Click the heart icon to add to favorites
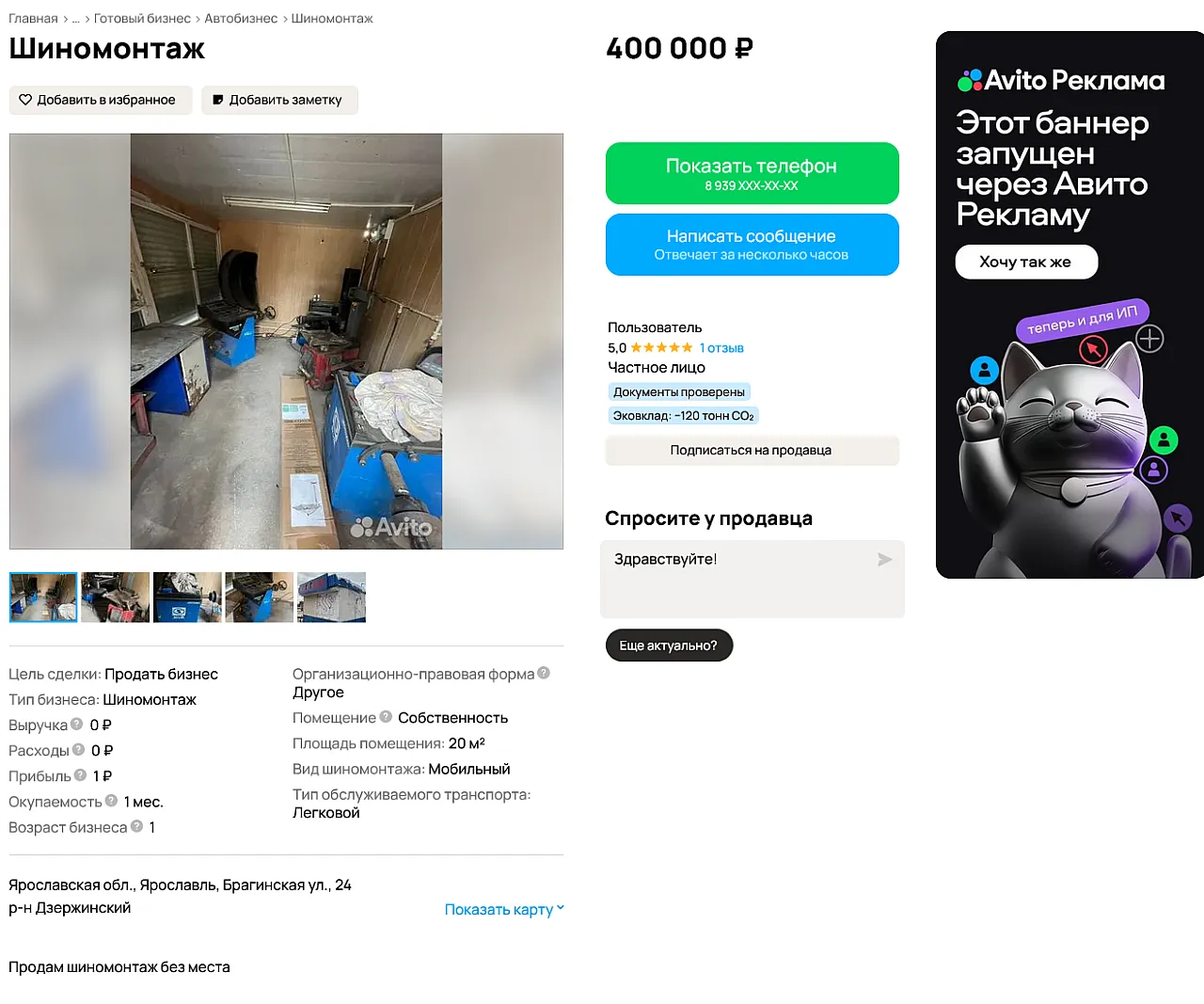This screenshot has height=1004, width=1204. pos(25,100)
